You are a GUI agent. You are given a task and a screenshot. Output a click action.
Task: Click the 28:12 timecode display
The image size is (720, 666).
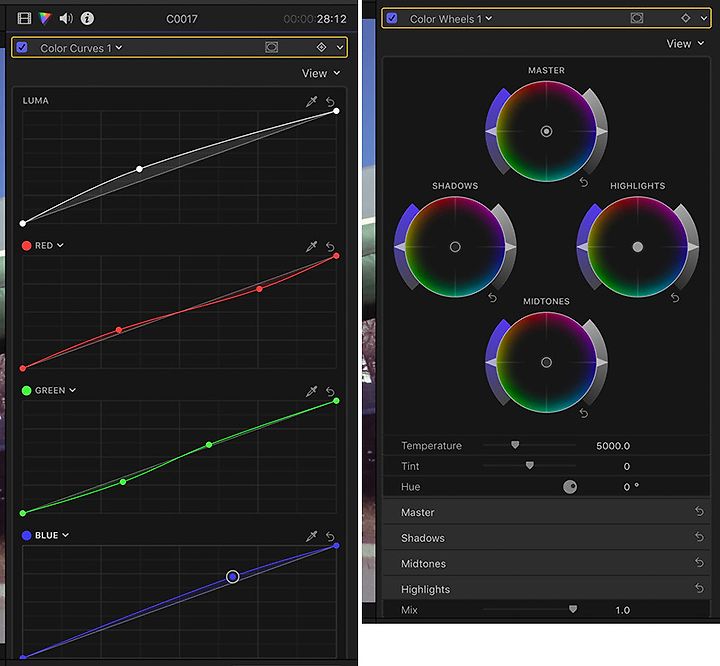click(x=331, y=19)
